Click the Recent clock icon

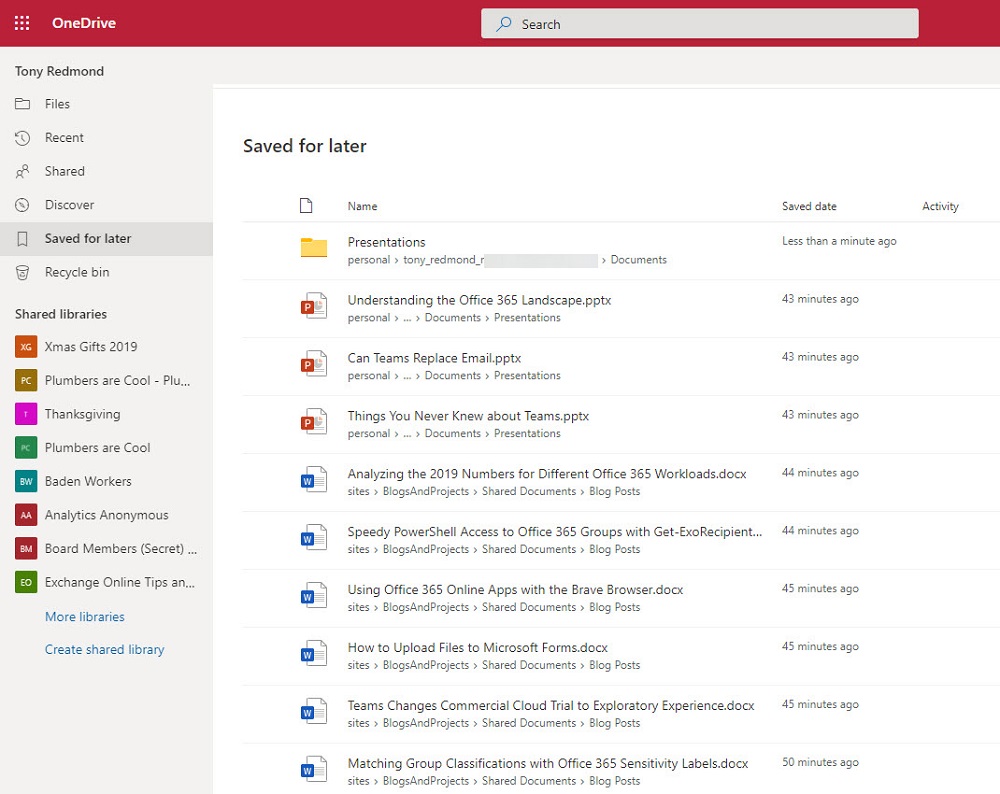click(x=22, y=137)
